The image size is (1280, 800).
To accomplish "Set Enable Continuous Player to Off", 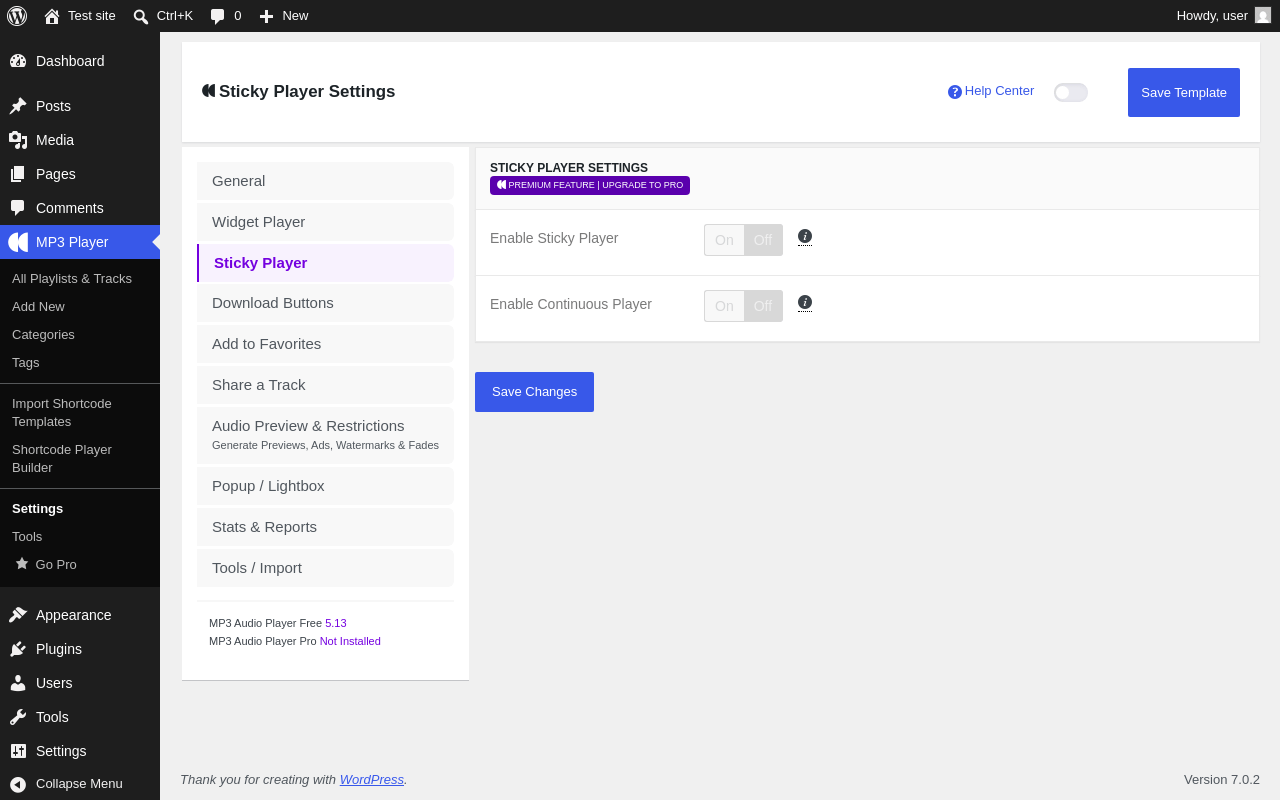I will 763,306.
